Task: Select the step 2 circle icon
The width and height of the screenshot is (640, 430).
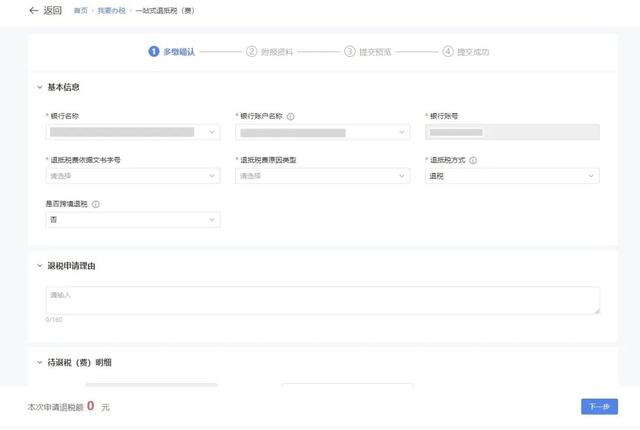Action: click(x=251, y=51)
